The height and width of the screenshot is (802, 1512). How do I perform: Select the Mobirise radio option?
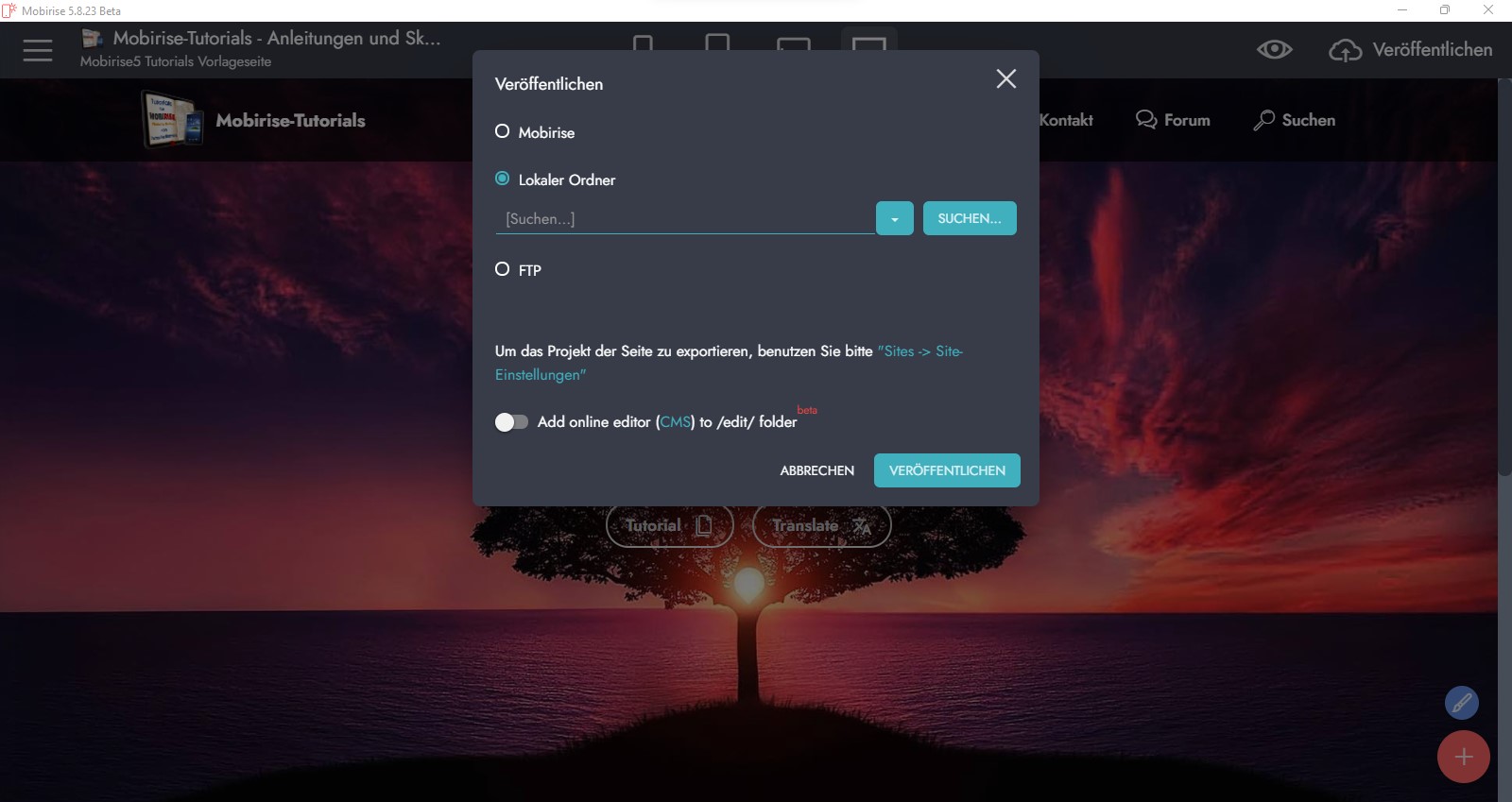(x=503, y=131)
